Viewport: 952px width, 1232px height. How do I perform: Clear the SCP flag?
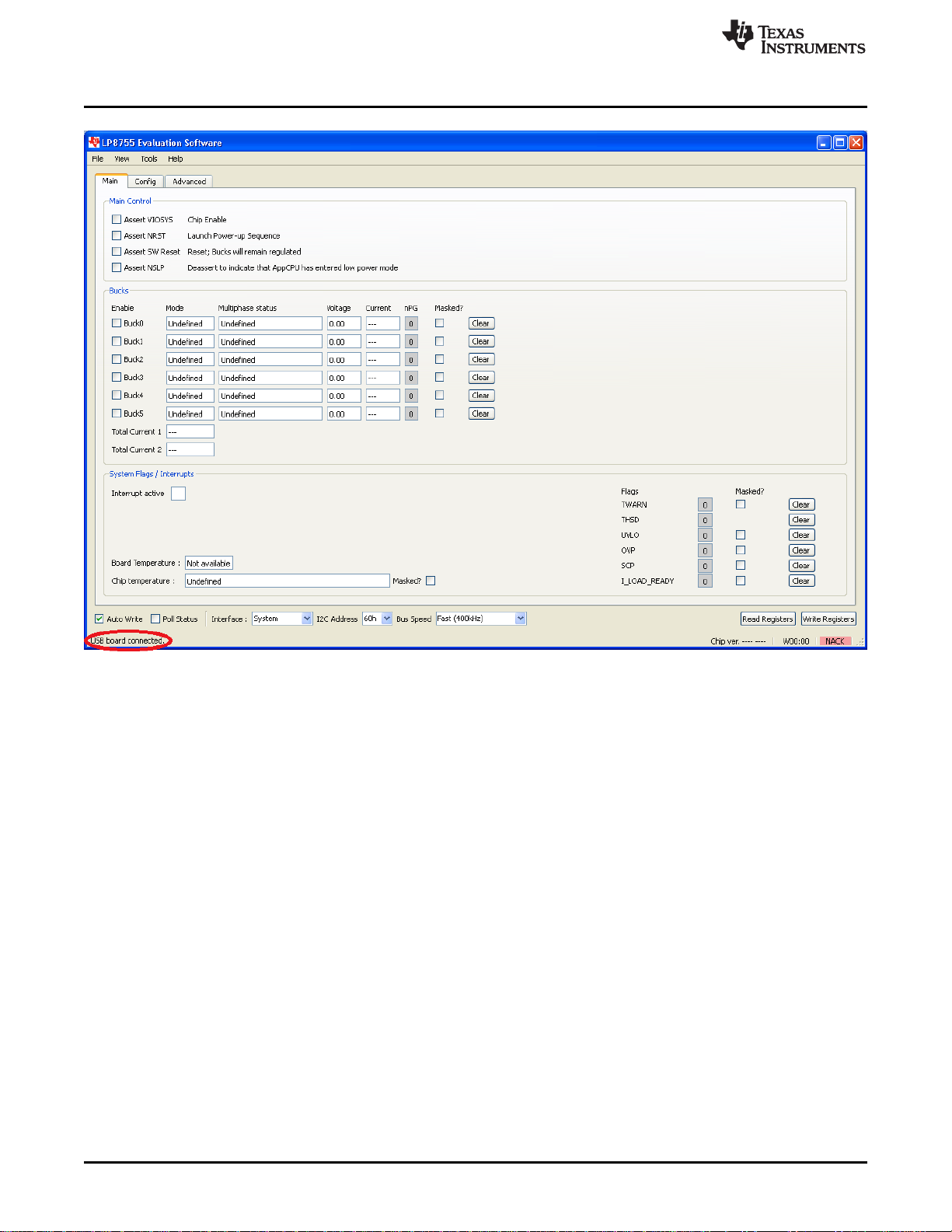click(801, 566)
